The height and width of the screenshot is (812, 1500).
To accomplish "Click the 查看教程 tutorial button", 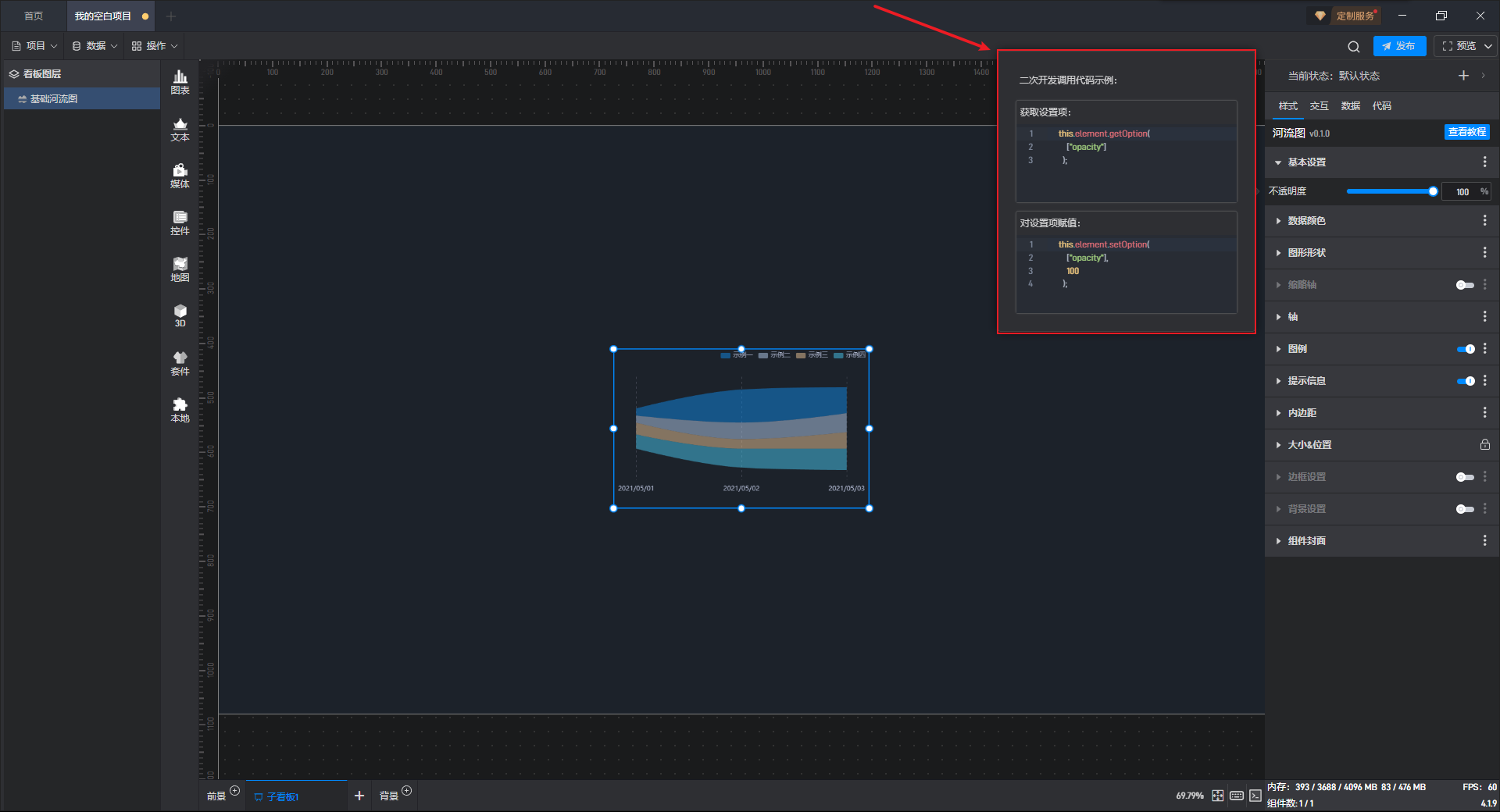I will pos(1466,133).
